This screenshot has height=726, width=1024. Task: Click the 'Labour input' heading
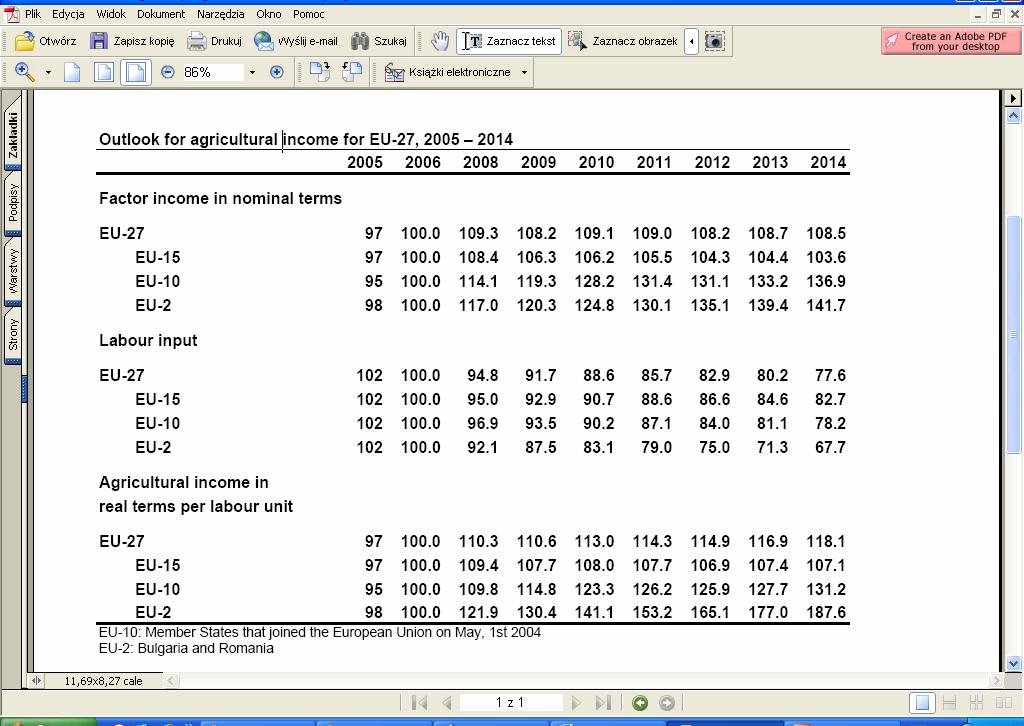148,340
